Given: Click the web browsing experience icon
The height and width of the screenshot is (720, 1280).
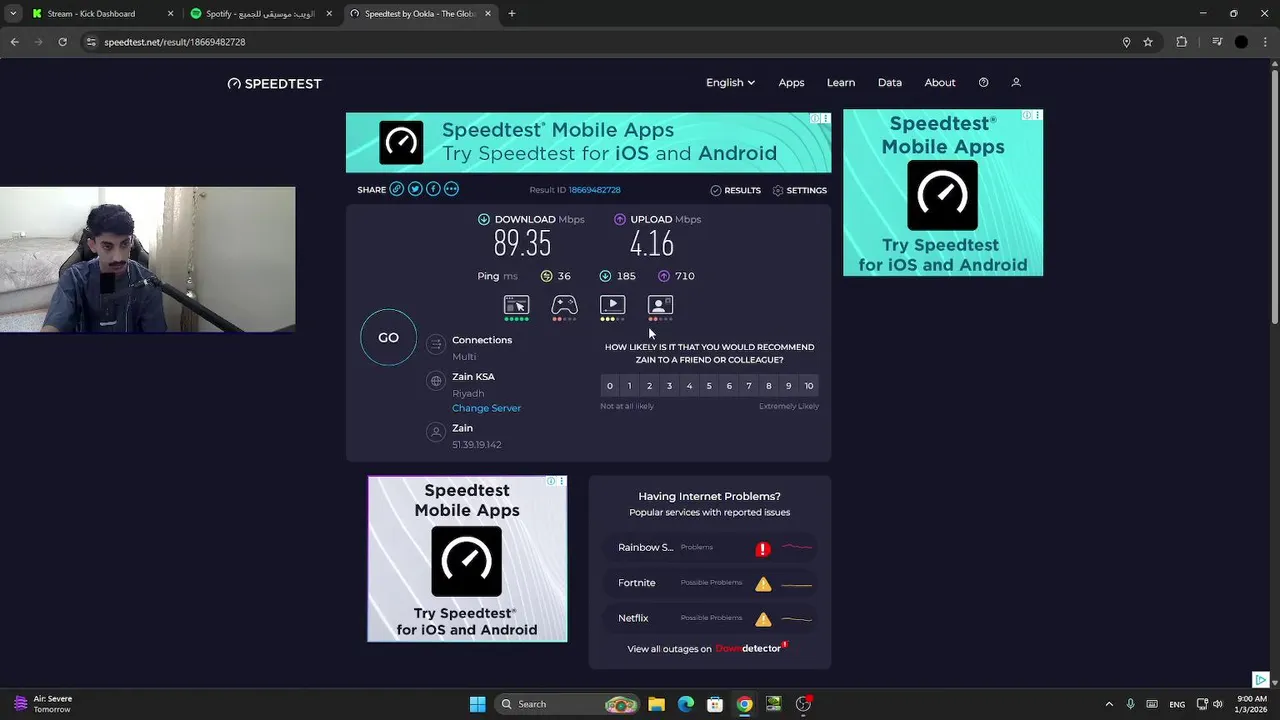Looking at the screenshot, I should pyautogui.click(x=516, y=305).
